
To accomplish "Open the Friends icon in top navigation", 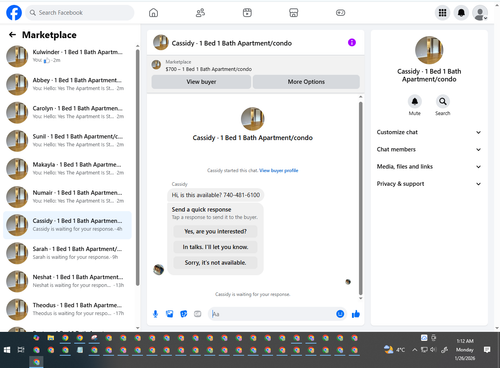I will pos(200,13).
